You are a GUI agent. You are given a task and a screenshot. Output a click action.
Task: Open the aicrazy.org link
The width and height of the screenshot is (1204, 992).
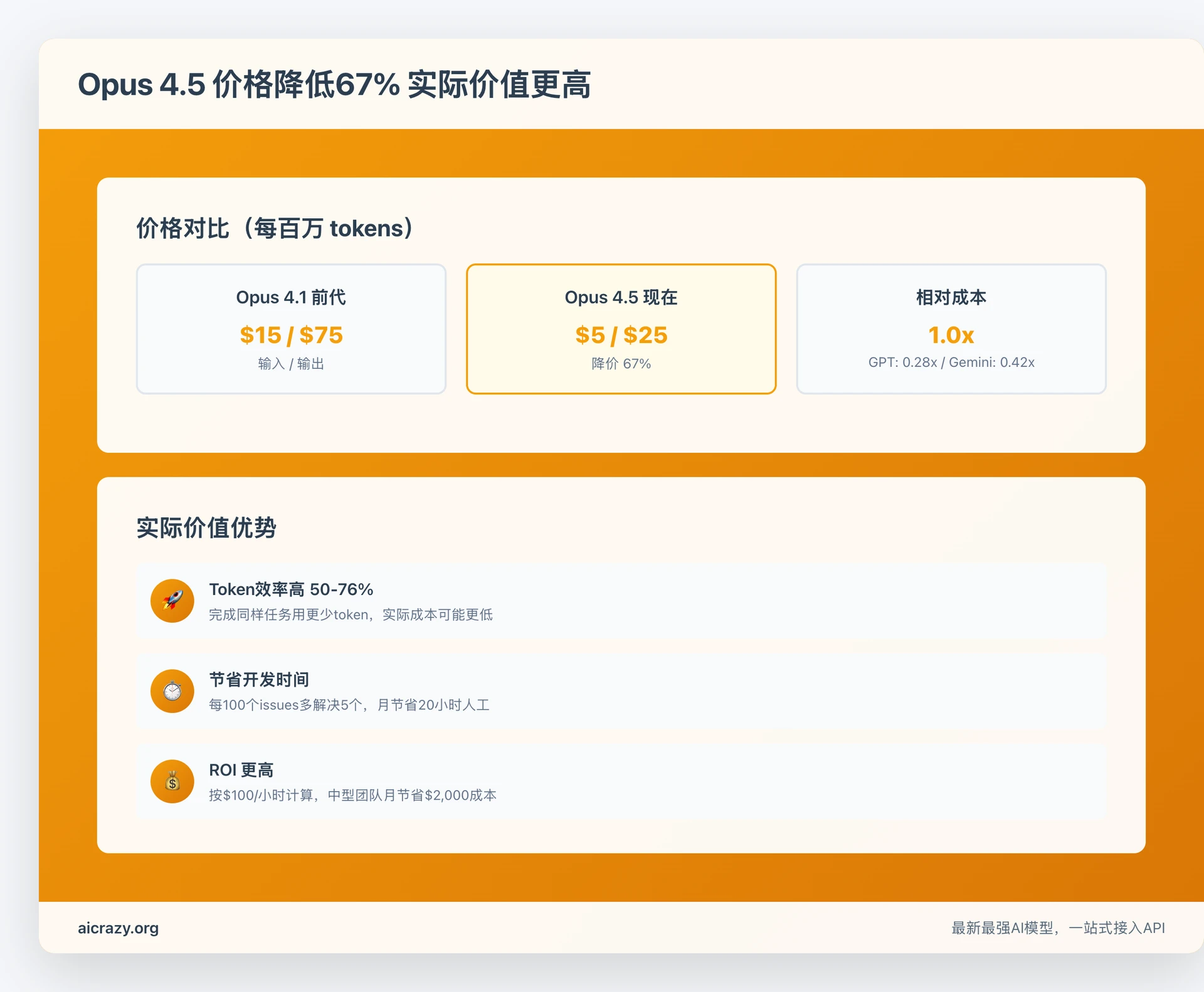[x=117, y=928]
